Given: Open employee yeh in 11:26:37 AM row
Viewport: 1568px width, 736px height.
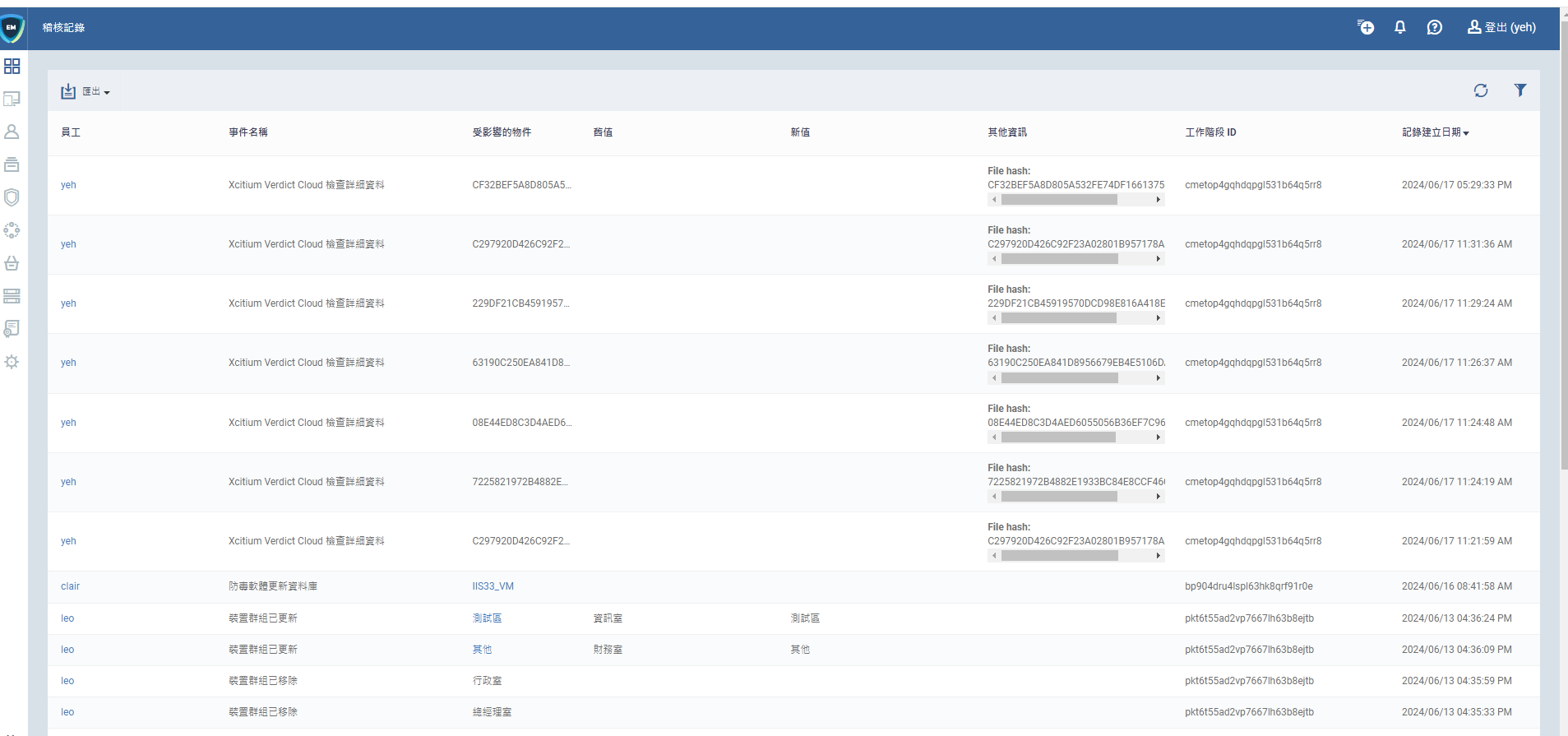Looking at the screenshot, I should (68, 363).
